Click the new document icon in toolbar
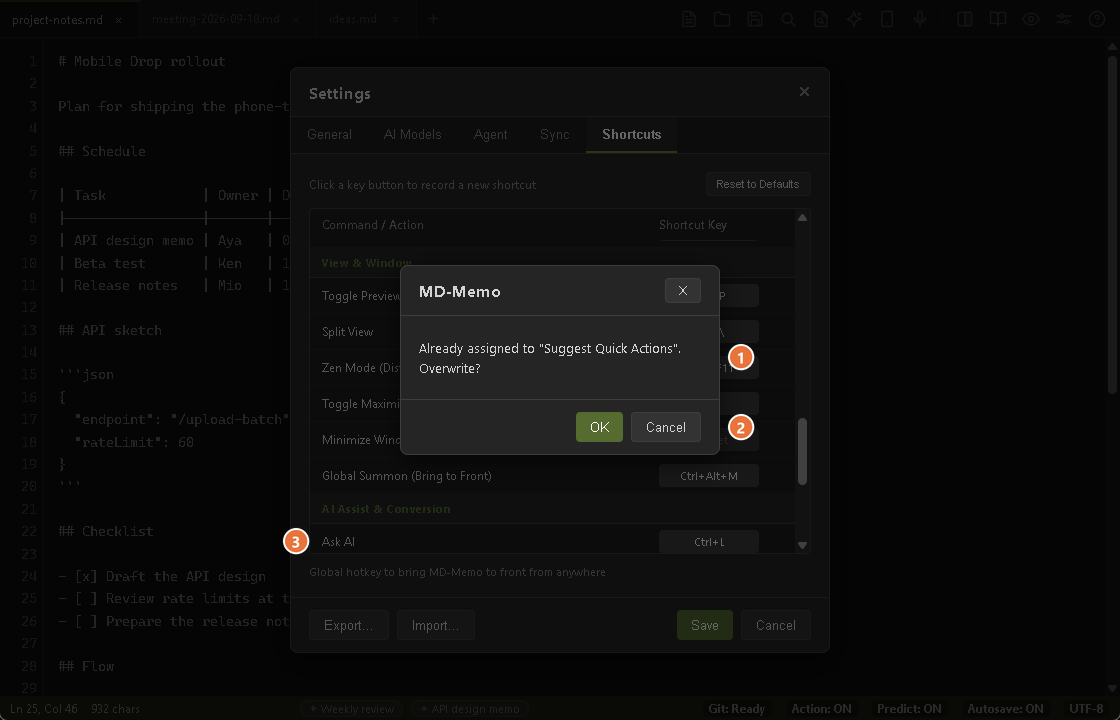1120x720 pixels. (689, 19)
